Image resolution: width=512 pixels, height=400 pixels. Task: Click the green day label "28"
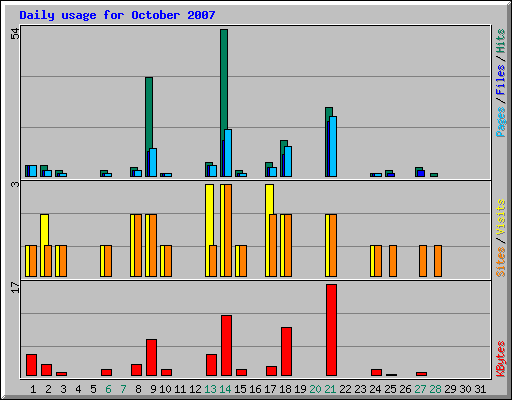point(435,389)
